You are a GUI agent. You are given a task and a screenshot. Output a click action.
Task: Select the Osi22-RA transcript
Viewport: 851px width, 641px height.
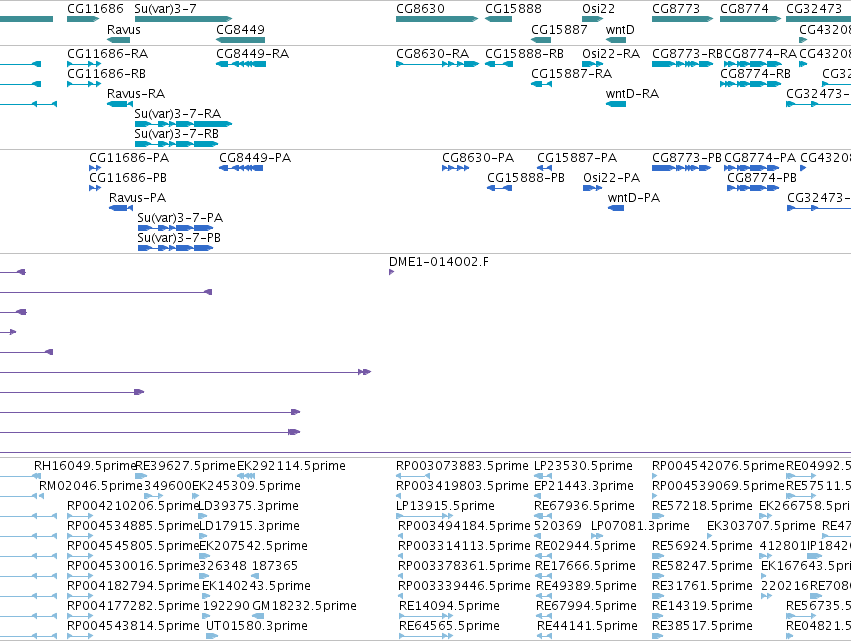pyautogui.click(x=593, y=64)
